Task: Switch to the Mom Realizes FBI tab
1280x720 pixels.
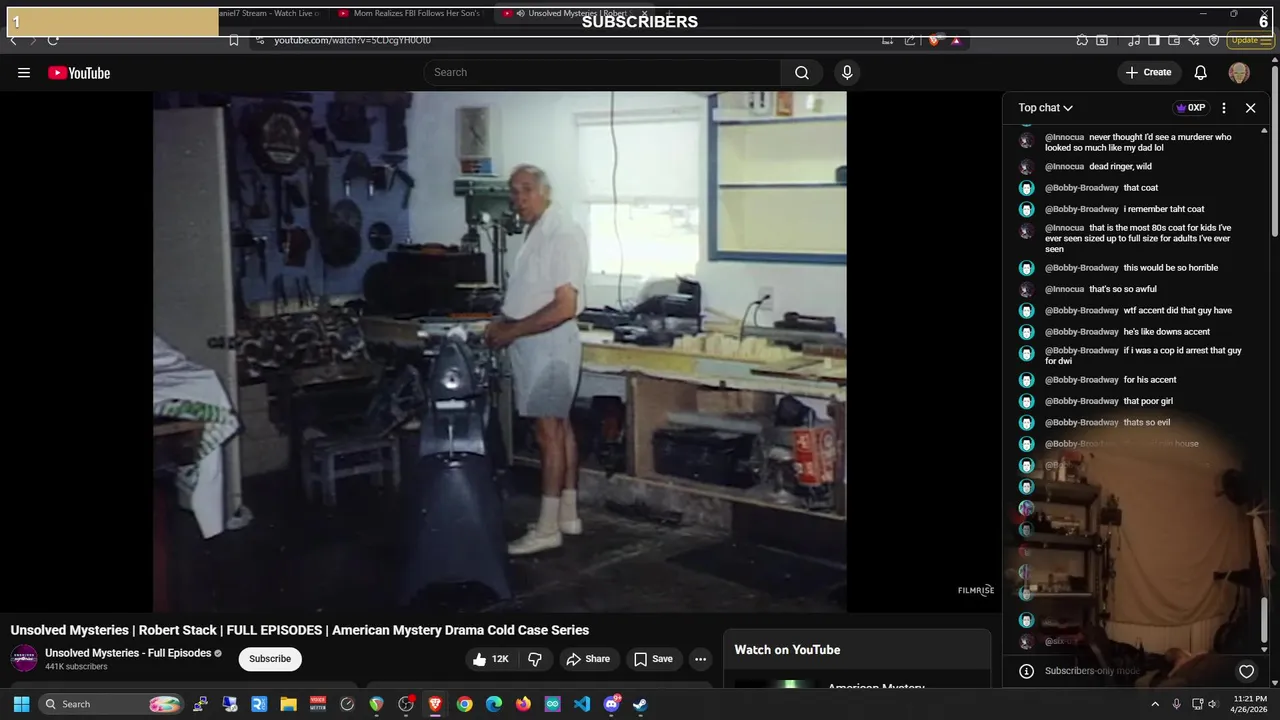Action: [408, 14]
